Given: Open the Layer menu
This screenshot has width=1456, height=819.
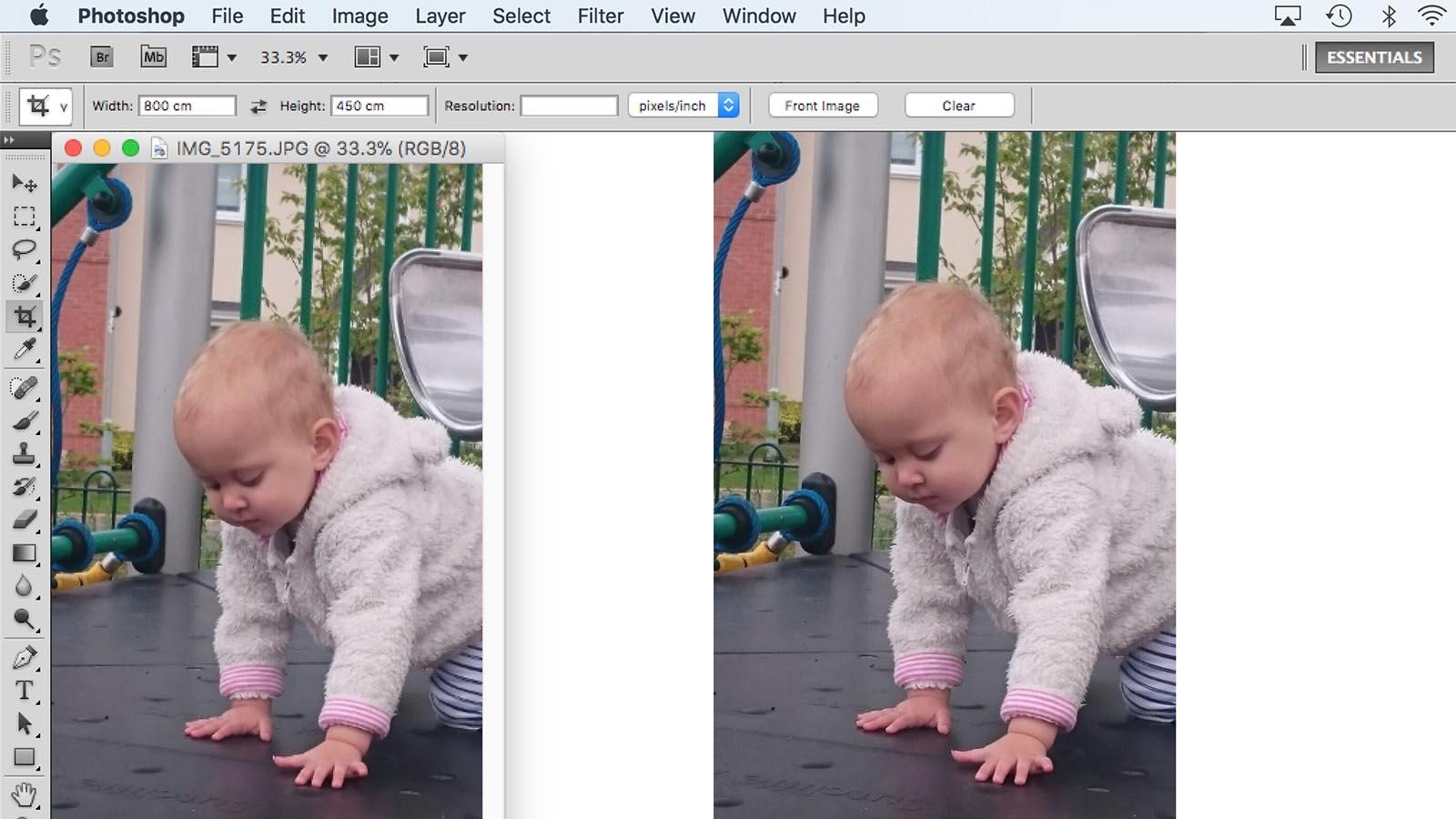Looking at the screenshot, I should coord(440,16).
